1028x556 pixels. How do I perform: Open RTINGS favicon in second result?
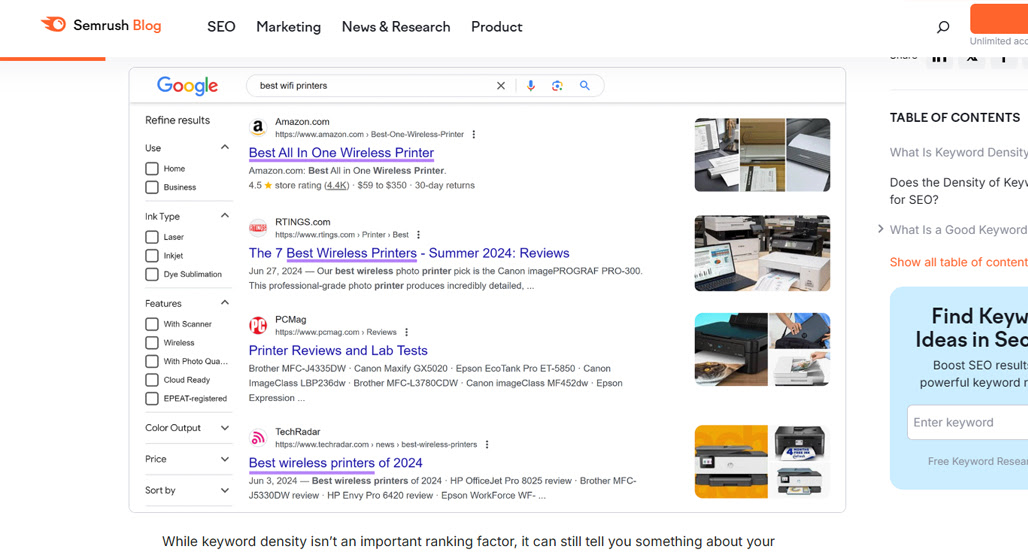tap(258, 228)
